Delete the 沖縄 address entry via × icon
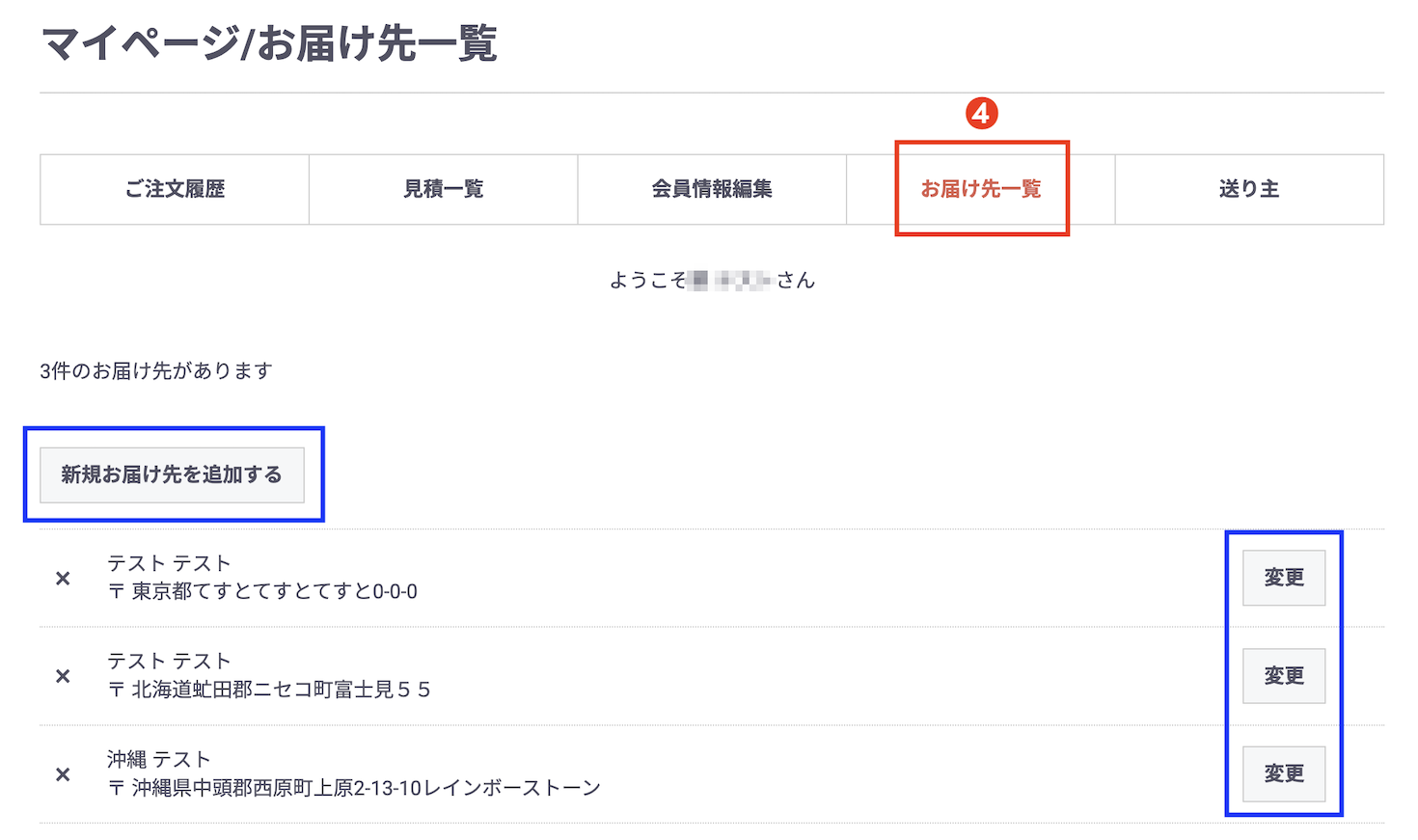The height and width of the screenshot is (840, 1418). (62, 773)
